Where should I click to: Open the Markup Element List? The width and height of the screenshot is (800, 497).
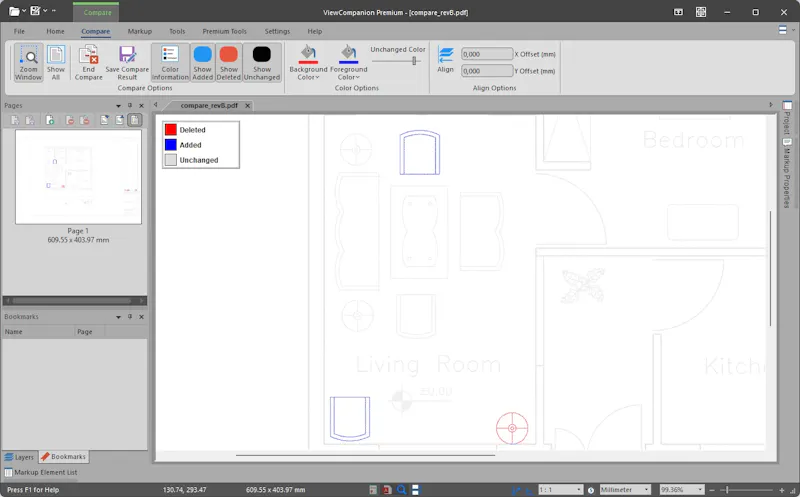41,473
